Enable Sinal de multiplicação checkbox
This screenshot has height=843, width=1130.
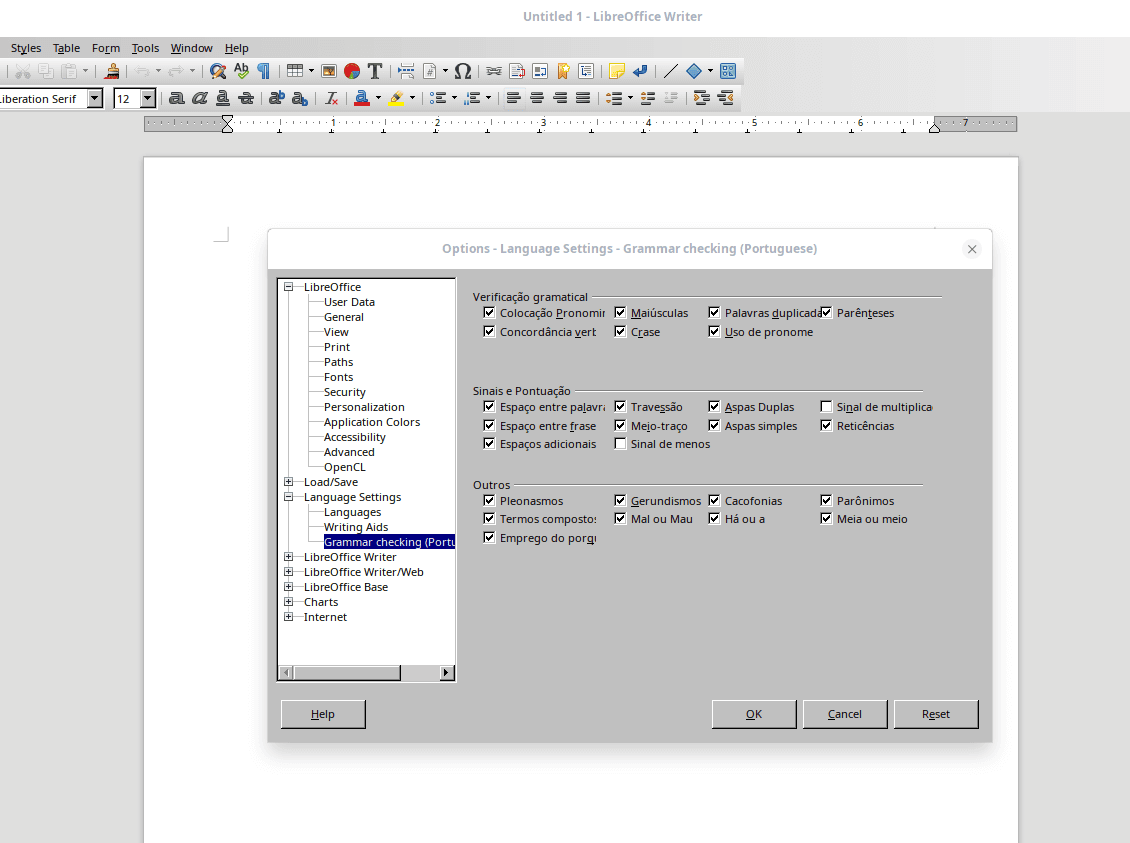pos(826,406)
